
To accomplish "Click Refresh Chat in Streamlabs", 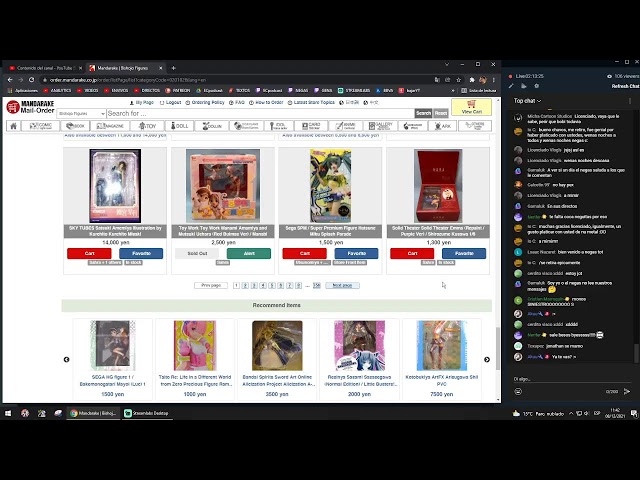I will pyautogui.click(x=625, y=86).
